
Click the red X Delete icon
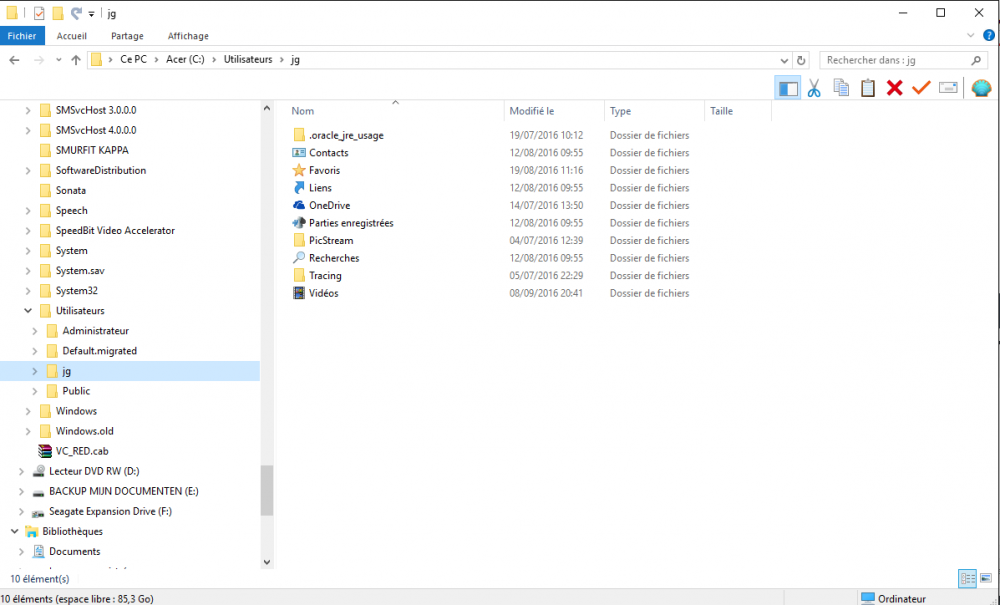(894, 88)
